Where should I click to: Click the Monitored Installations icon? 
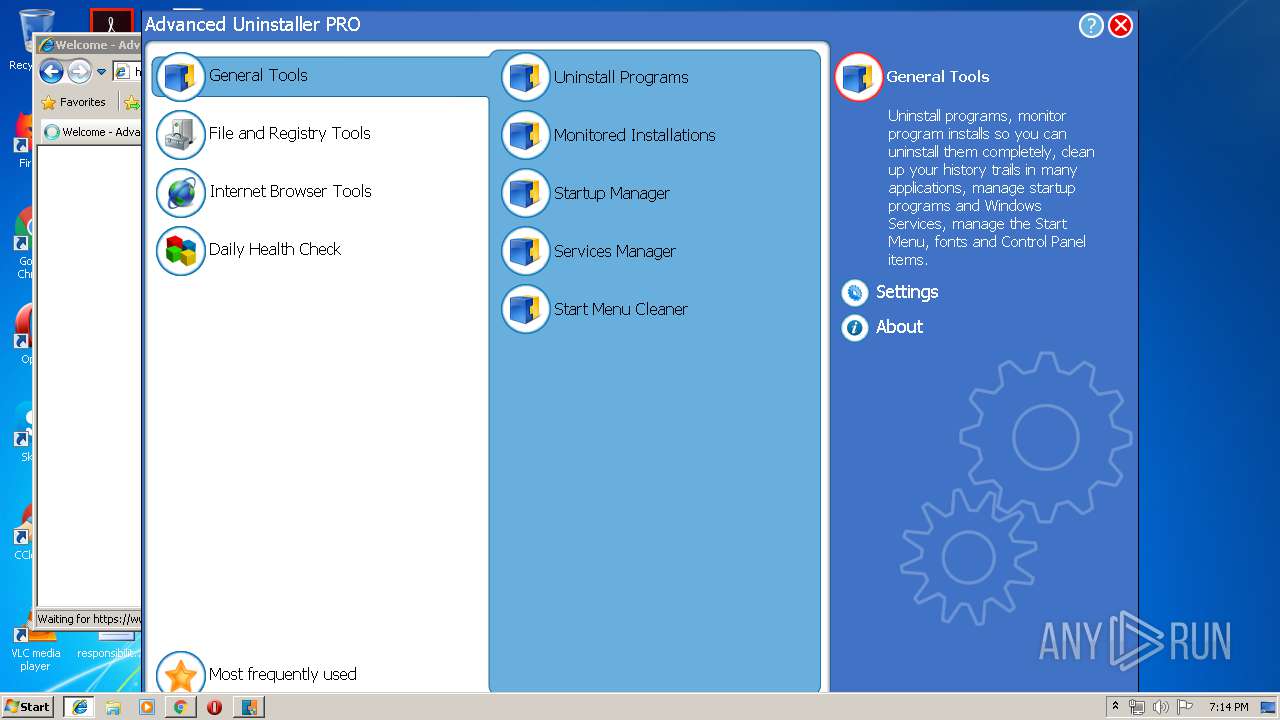tap(526, 135)
